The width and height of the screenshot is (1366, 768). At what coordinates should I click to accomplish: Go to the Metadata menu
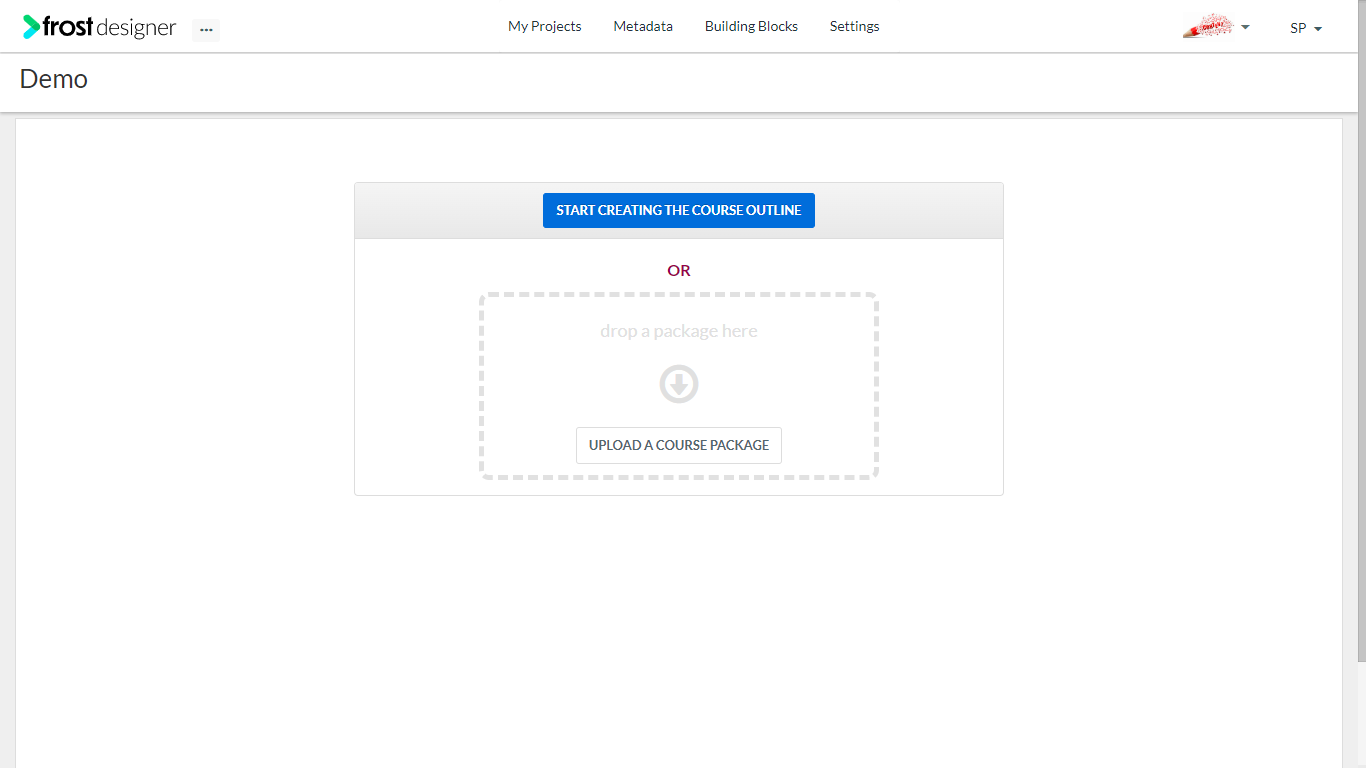tap(643, 26)
